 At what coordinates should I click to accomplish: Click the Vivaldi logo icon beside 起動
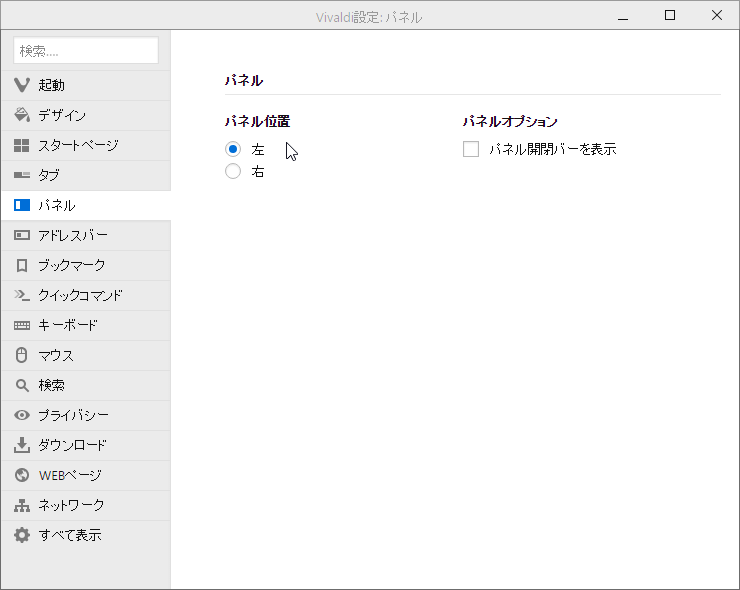point(22,85)
